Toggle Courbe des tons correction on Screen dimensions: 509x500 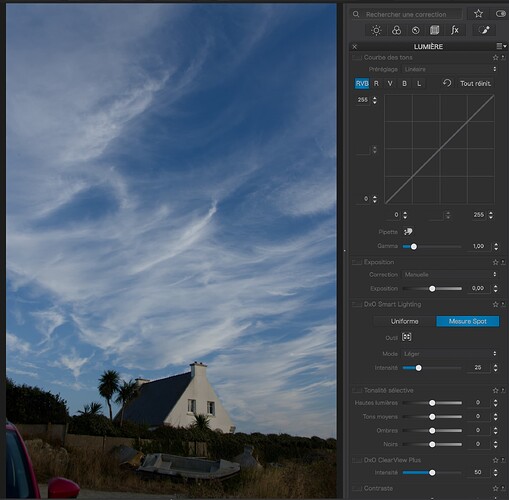(357, 58)
